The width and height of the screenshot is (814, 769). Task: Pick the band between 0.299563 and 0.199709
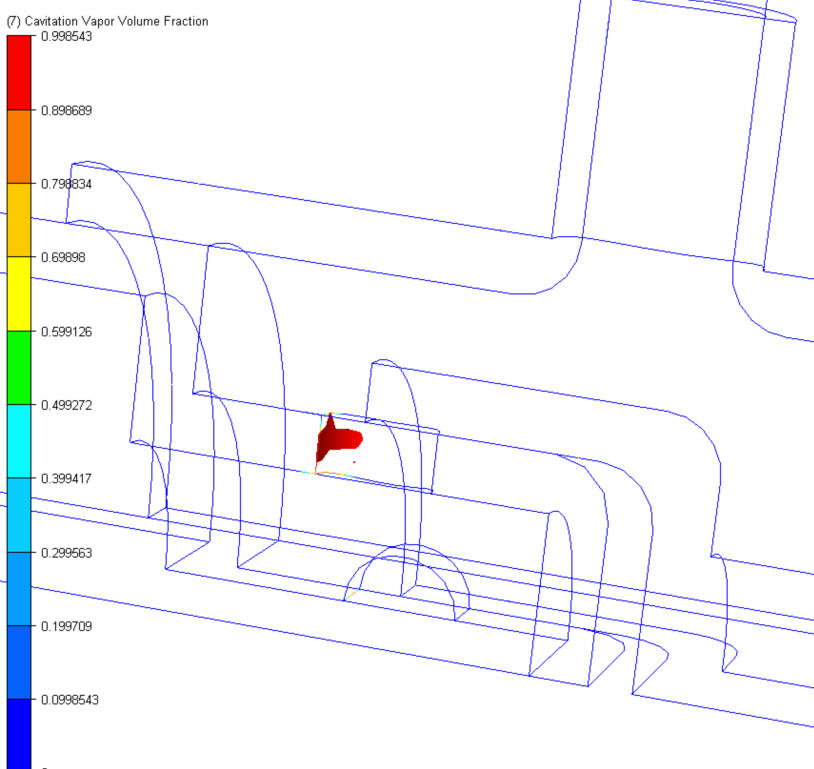pyautogui.click(x=19, y=589)
